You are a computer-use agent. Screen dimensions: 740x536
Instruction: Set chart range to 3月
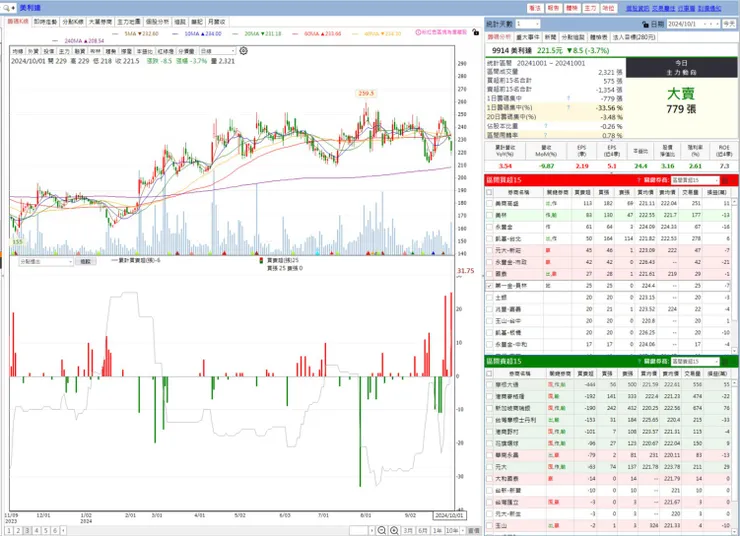click(x=408, y=531)
